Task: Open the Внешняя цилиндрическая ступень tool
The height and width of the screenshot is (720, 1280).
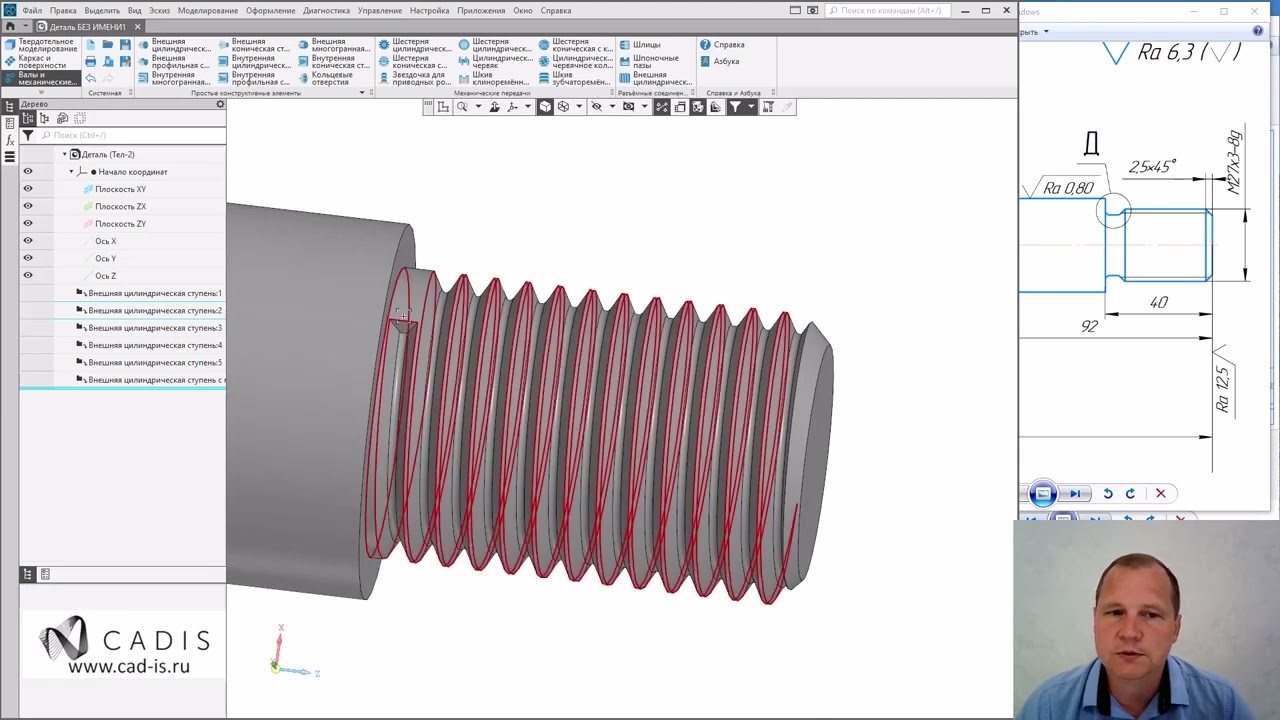Action: click(174, 45)
